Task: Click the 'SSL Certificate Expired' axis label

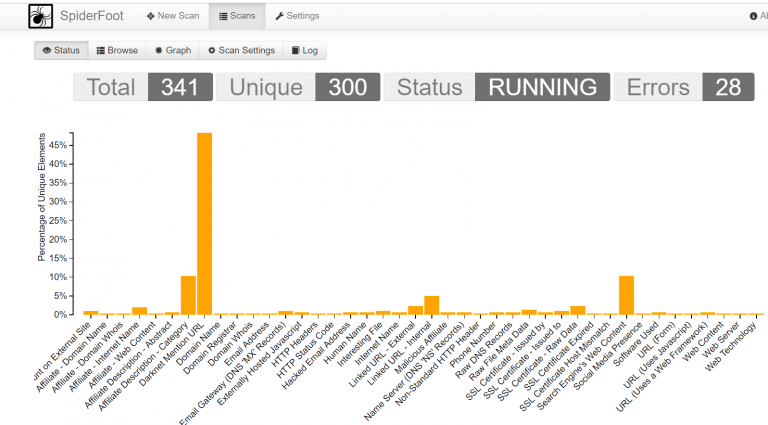Action: click(558, 356)
